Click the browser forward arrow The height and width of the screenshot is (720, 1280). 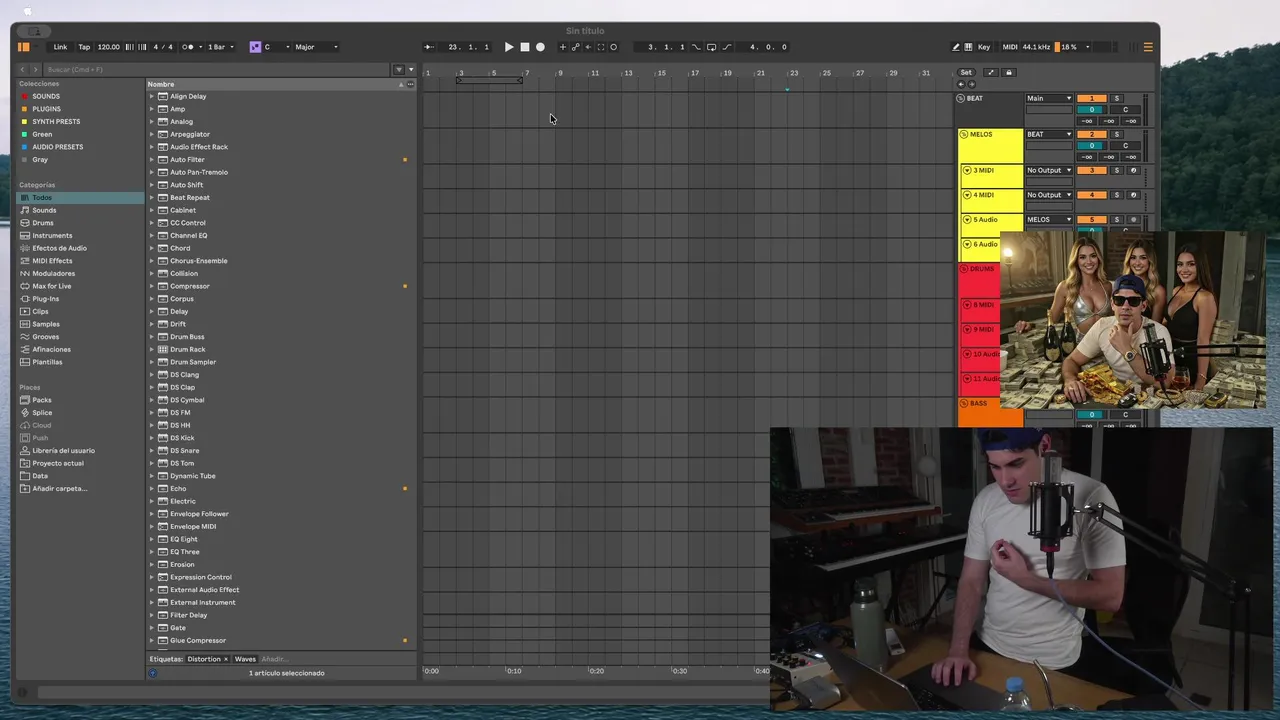coord(35,69)
